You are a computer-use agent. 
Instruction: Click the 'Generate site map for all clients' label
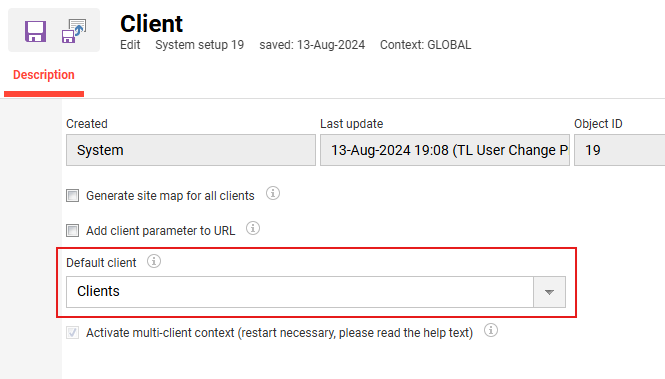coord(170,196)
